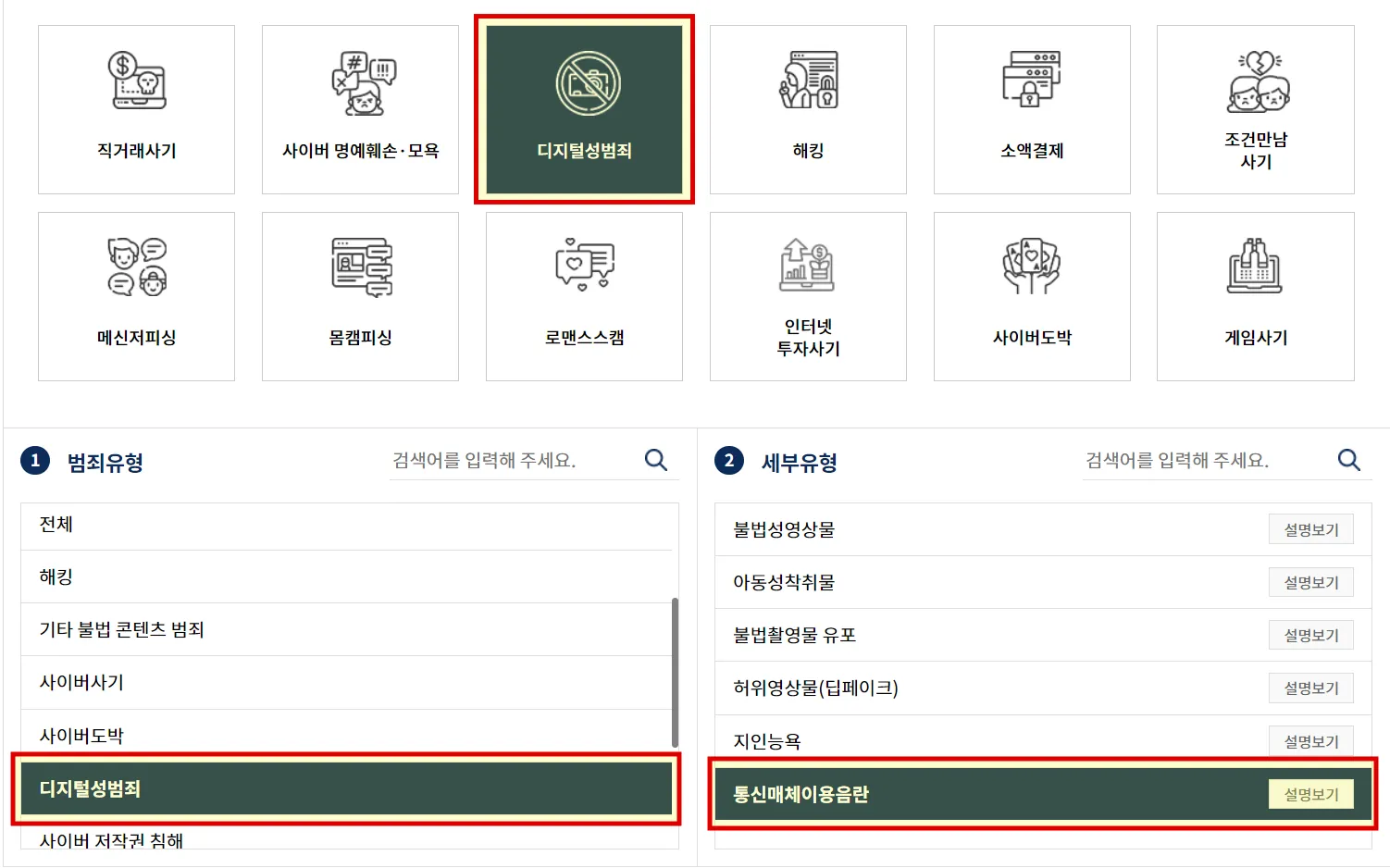Select the 아동성착취물 subtype row

pos(1043,582)
